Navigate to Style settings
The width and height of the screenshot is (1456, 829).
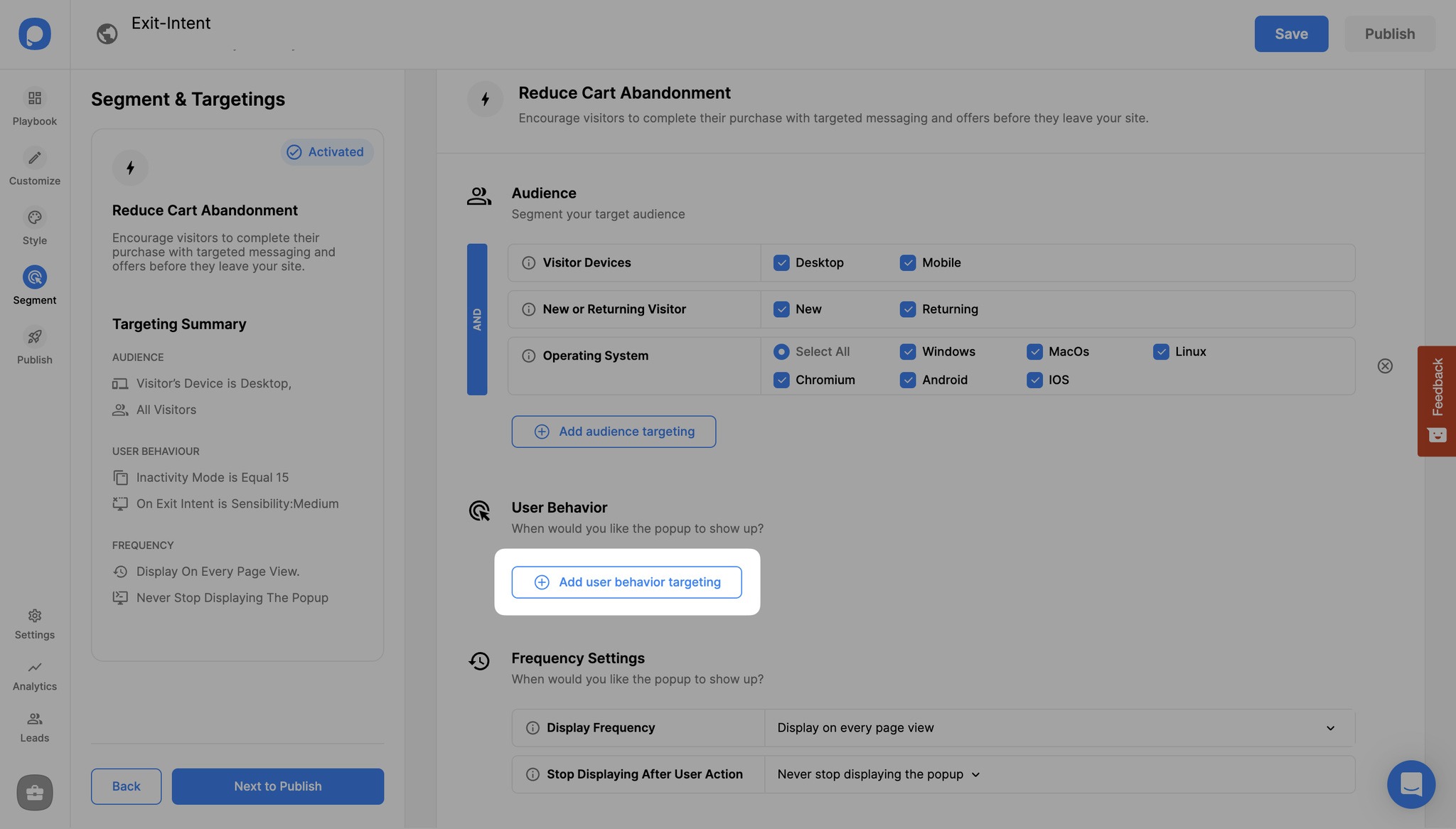pos(35,229)
